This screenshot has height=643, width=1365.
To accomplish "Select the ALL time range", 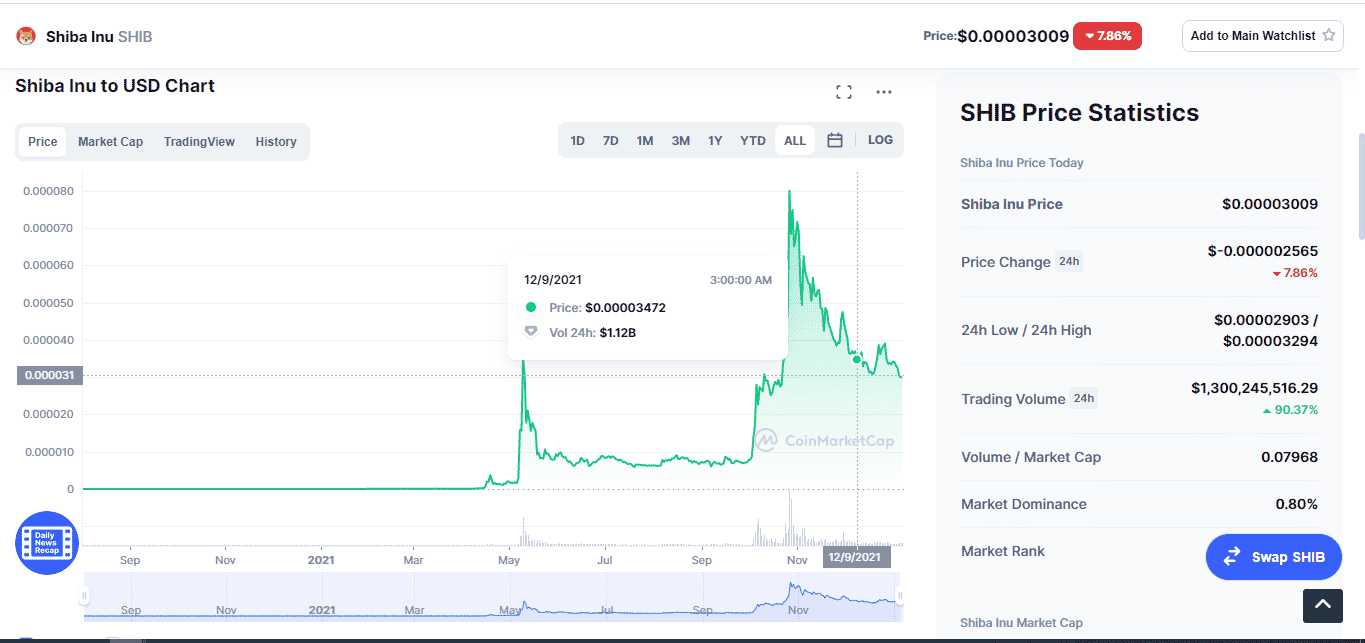I will tap(795, 141).
